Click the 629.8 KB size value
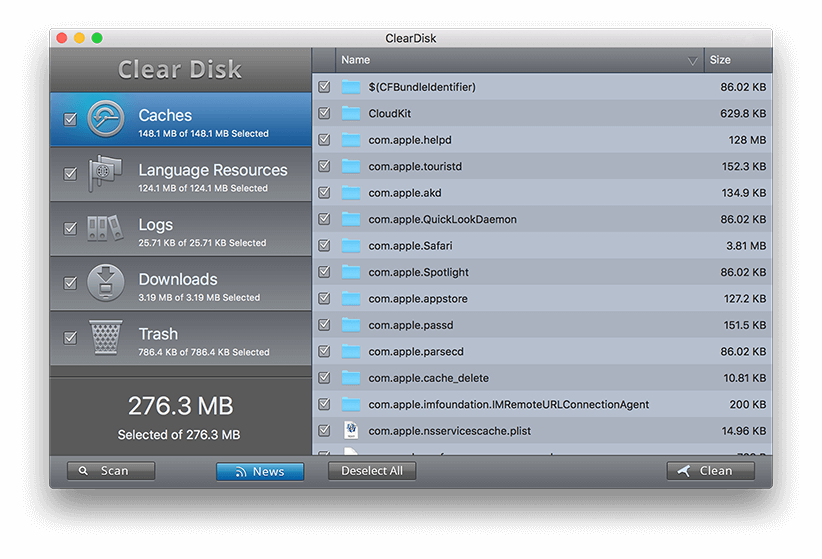Image resolution: width=822 pixels, height=559 pixels. pyautogui.click(x=743, y=113)
